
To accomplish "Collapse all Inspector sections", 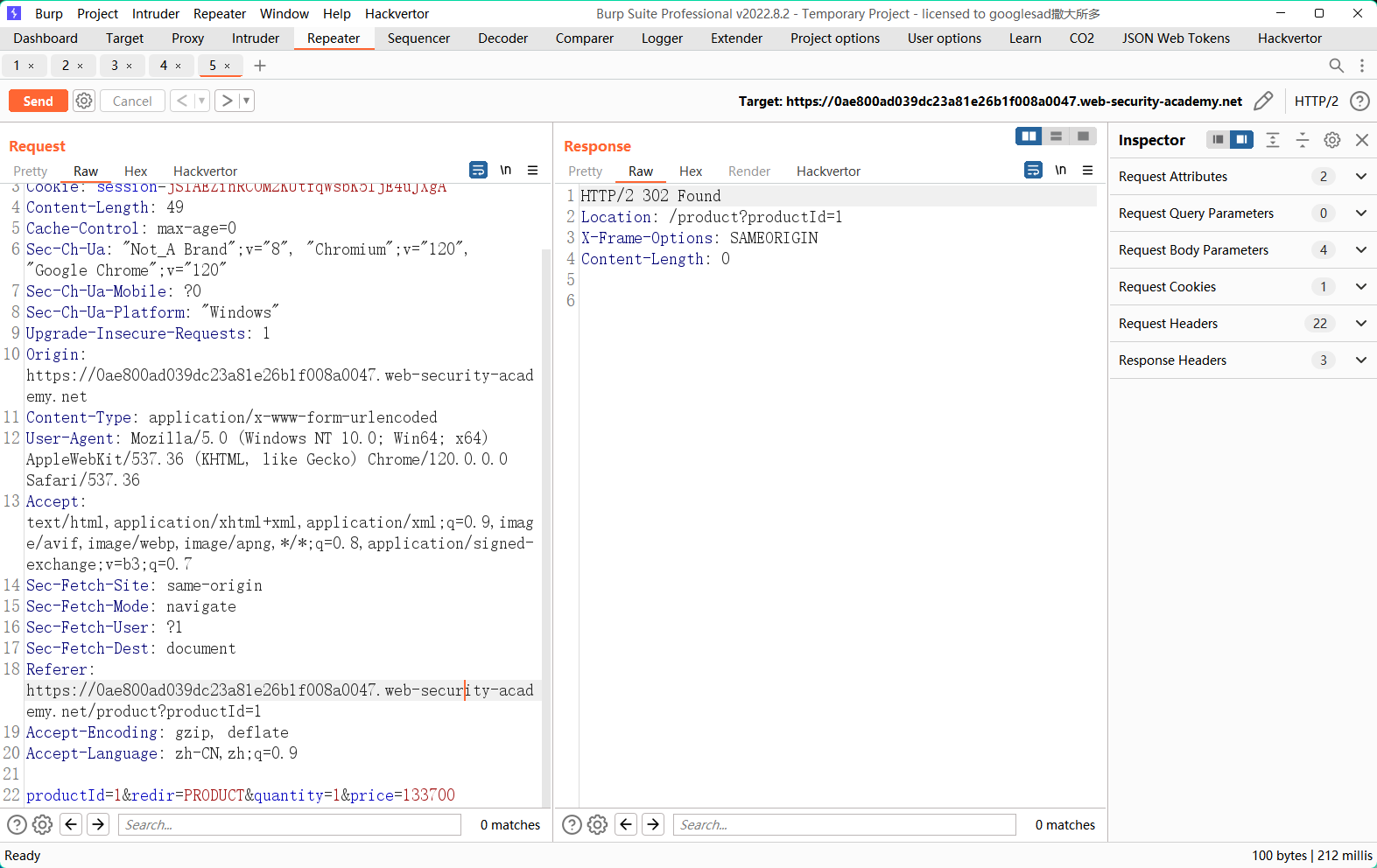I will (x=1303, y=140).
